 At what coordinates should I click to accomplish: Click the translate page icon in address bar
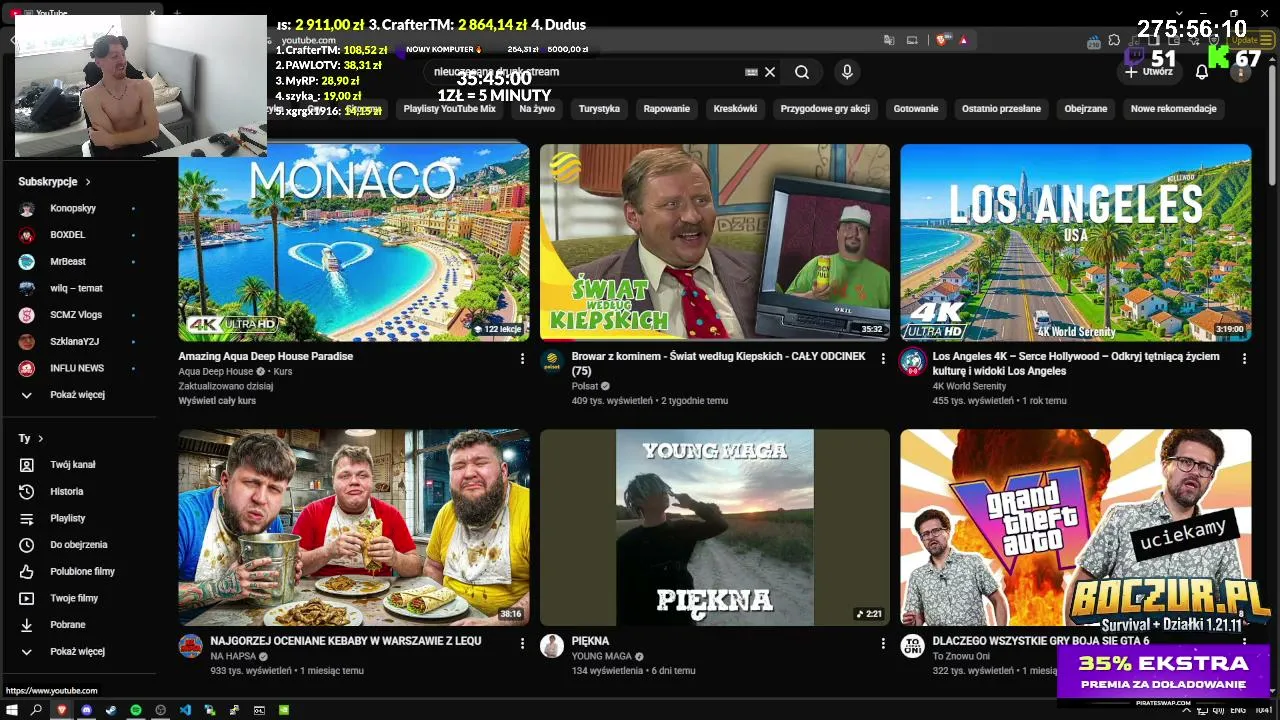click(888, 40)
